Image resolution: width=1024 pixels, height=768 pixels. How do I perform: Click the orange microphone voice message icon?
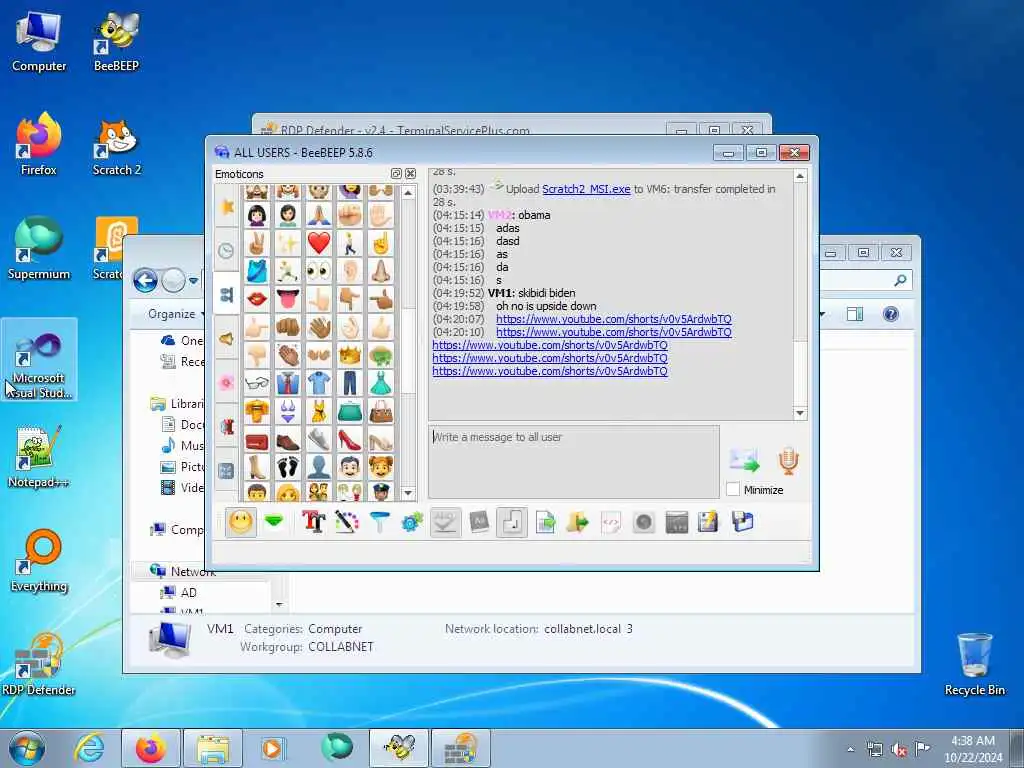pos(788,460)
